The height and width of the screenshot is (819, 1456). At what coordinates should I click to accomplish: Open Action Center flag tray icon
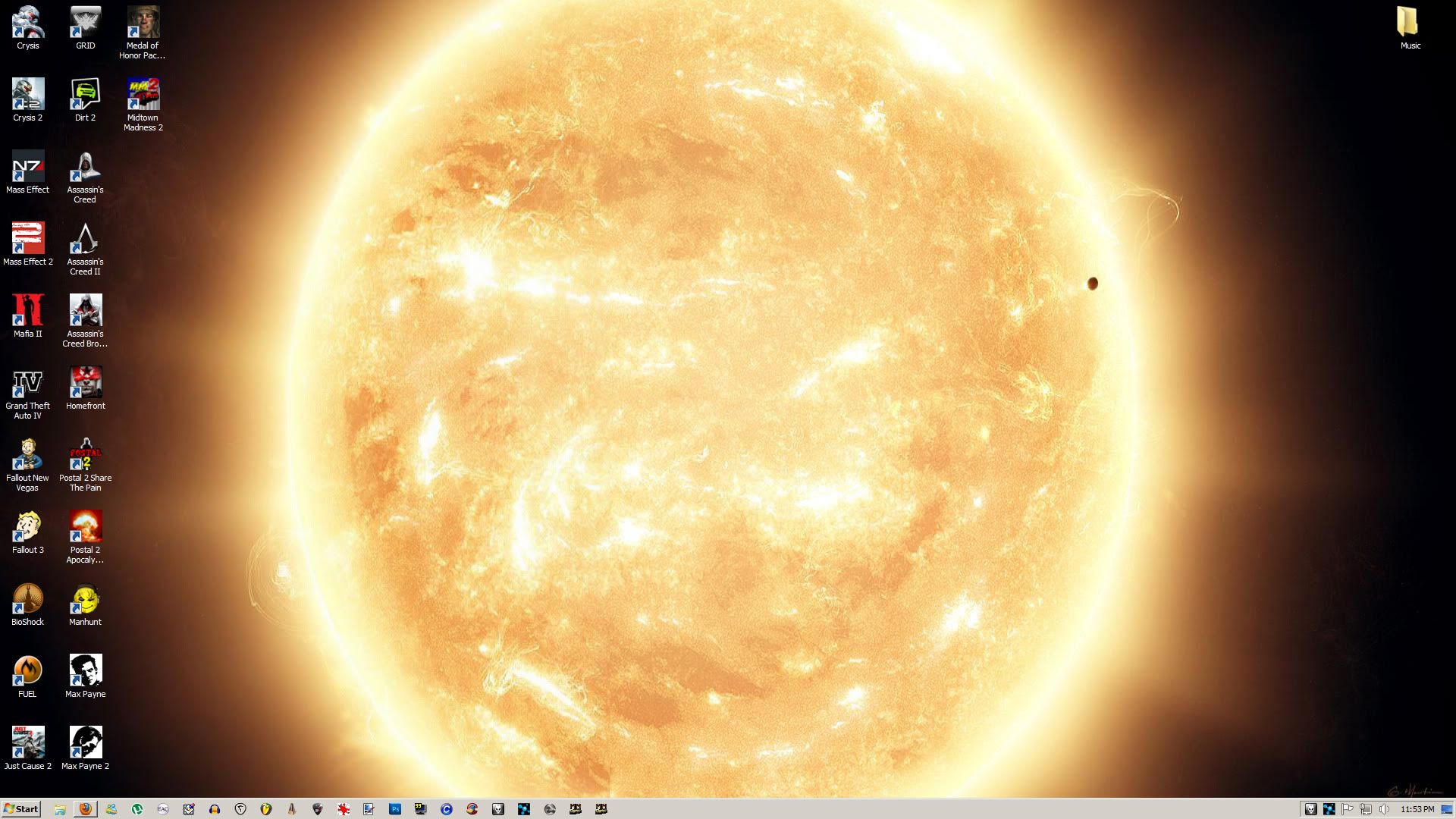(1348, 809)
